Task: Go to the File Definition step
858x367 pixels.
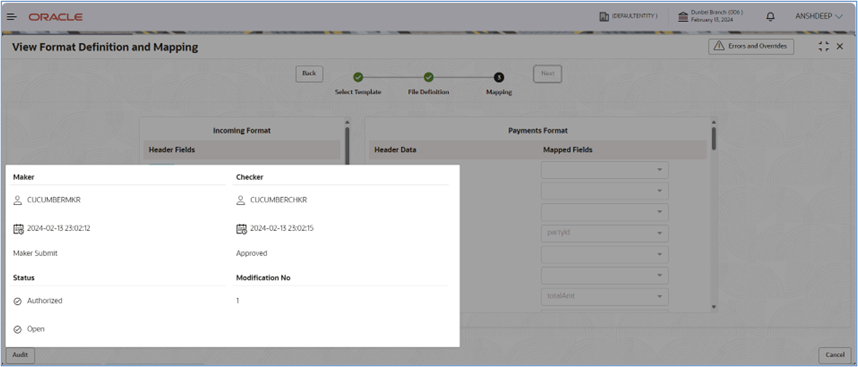Action: [x=428, y=78]
